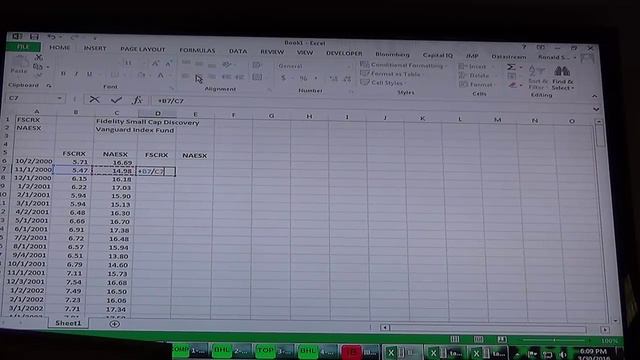Click the Save icon in Quick Access
Image resolution: width=640 pixels, height=360 pixels.
coord(34,37)
